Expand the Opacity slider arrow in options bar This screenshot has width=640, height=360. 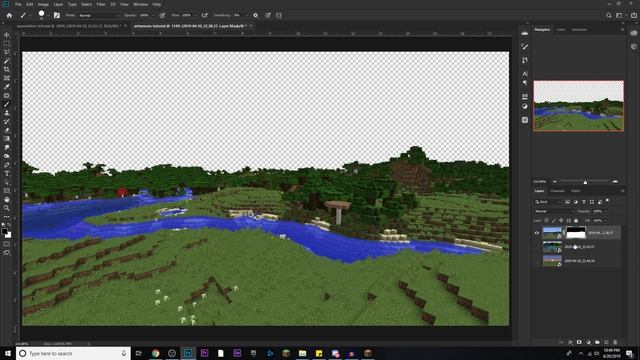[153, 16]
